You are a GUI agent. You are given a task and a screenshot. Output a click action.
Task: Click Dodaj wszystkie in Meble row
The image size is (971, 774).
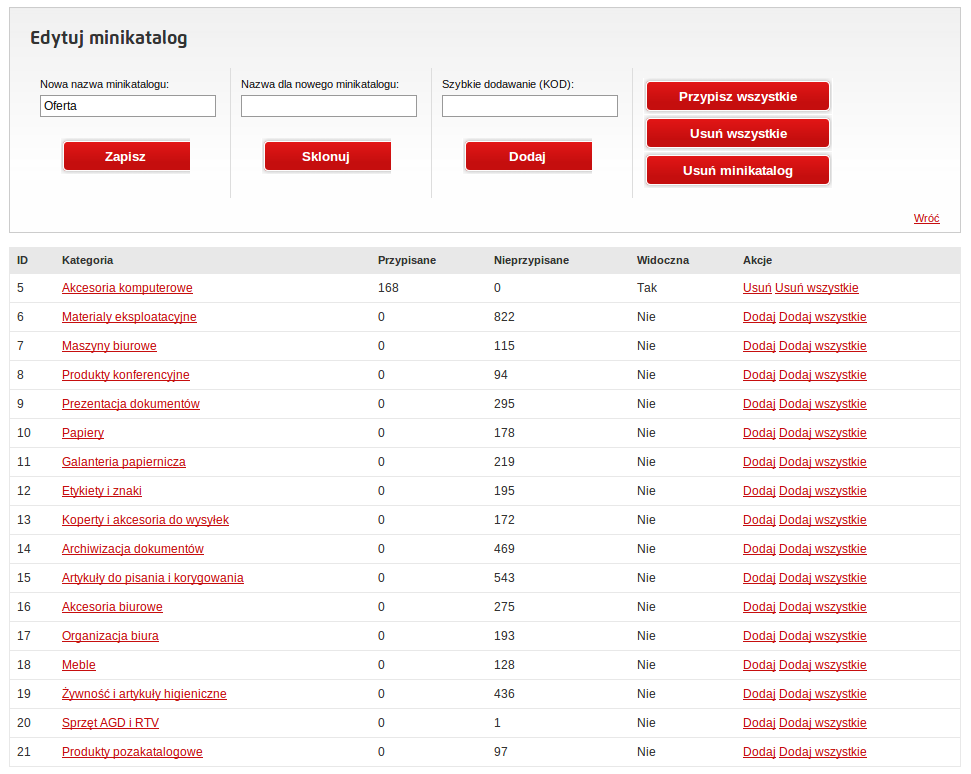pos(822,665)
